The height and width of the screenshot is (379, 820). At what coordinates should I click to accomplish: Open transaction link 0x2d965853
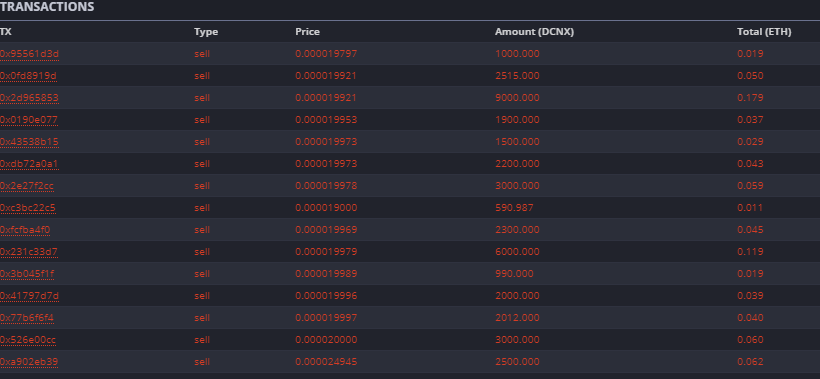(29, 98)
